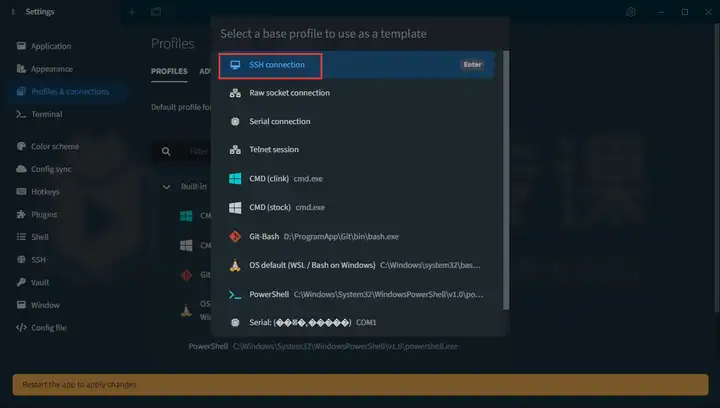Click the background PowerShell profile row
This screenshot has width=720, height=408.
pyautogui.click(x=323, y=346)
